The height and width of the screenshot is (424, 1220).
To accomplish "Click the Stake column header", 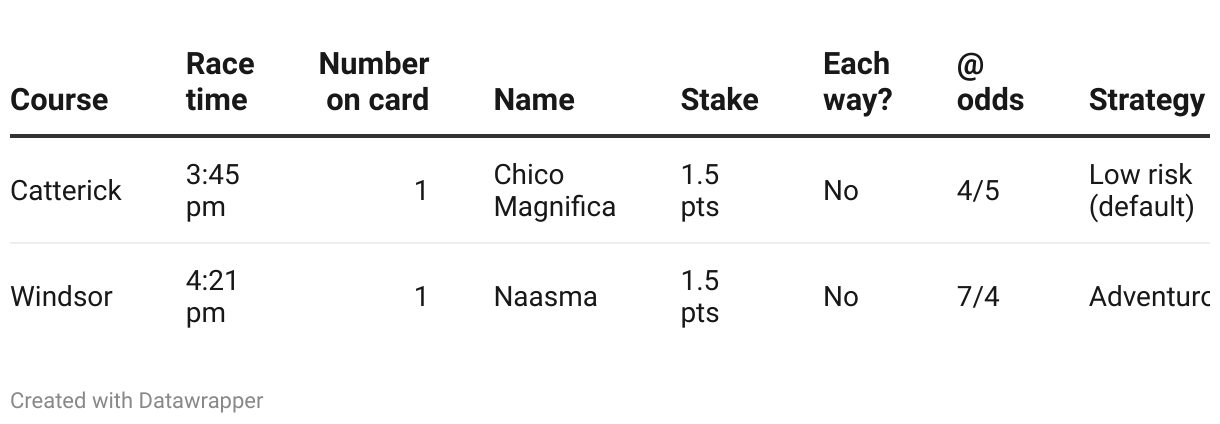I will pos(719,100).
